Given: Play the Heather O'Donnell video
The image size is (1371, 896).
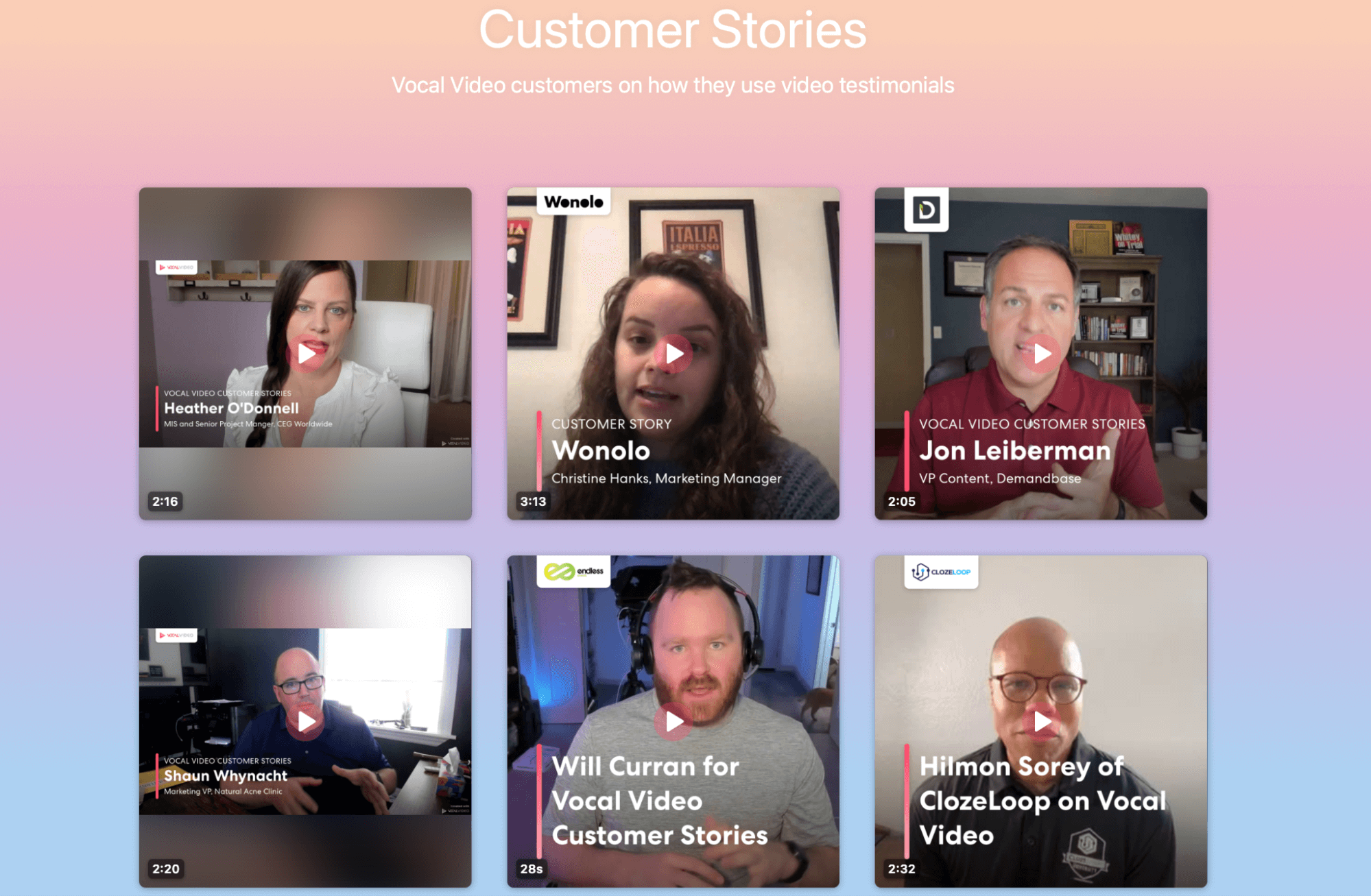Looking at the screenshot, I should coord(306,354).
